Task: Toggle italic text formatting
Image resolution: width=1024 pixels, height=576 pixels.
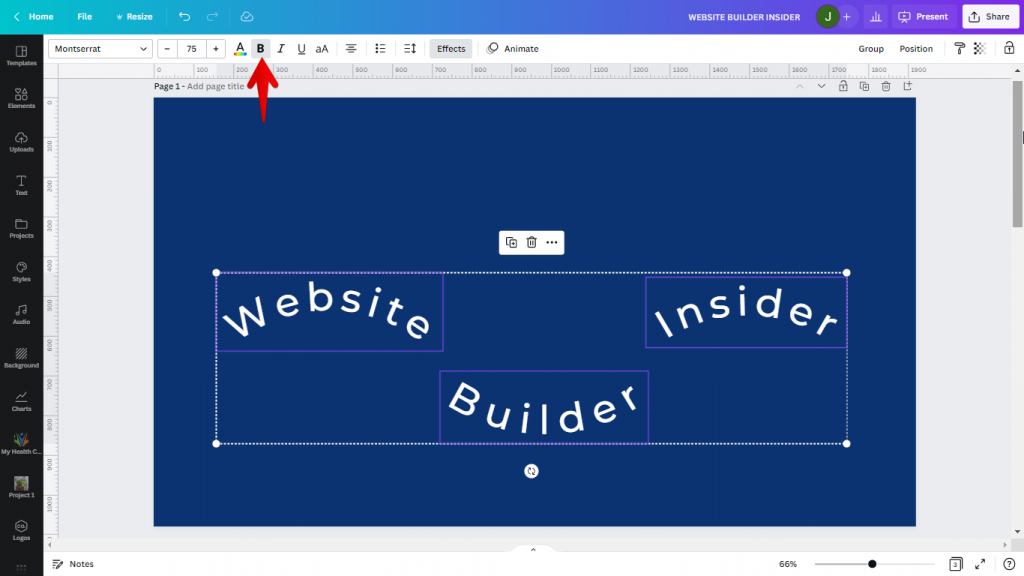Action: [281, 48]
